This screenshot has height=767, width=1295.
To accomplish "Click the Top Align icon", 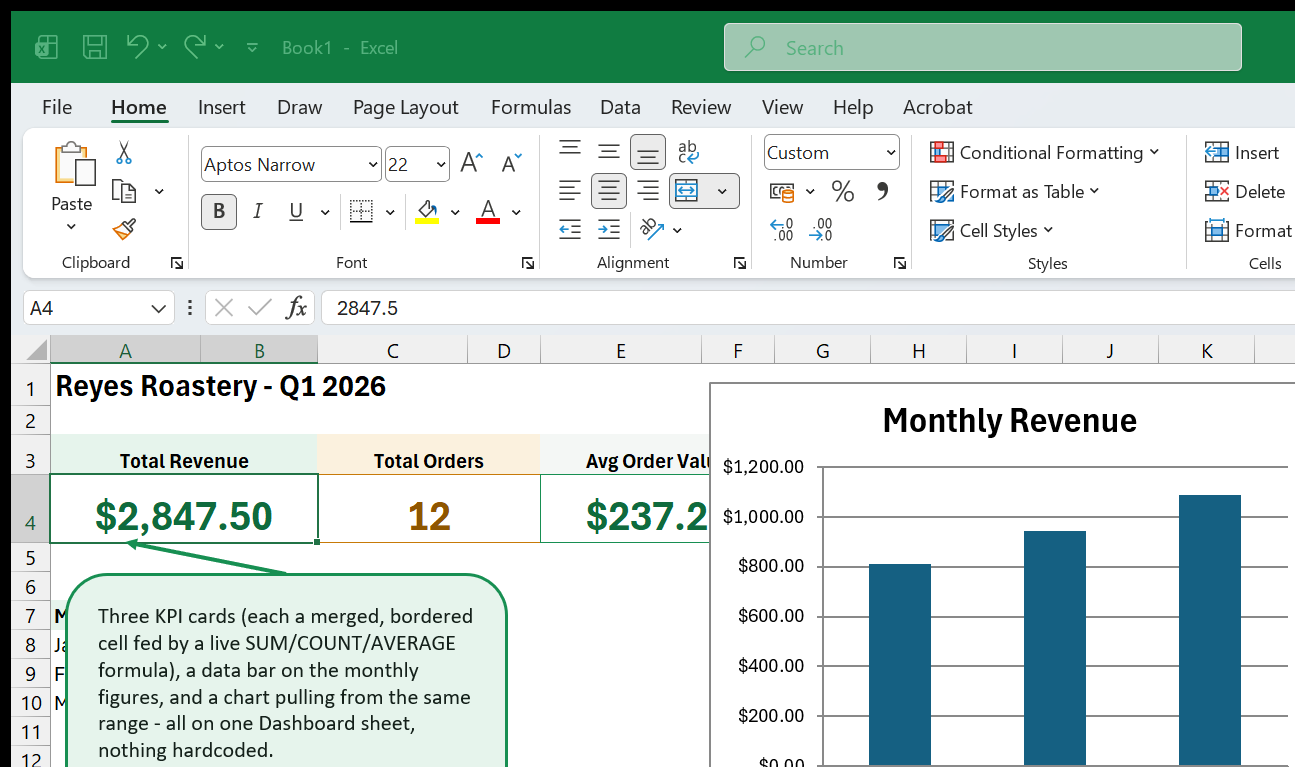I will pyautogui.click(x=570, y=151).
